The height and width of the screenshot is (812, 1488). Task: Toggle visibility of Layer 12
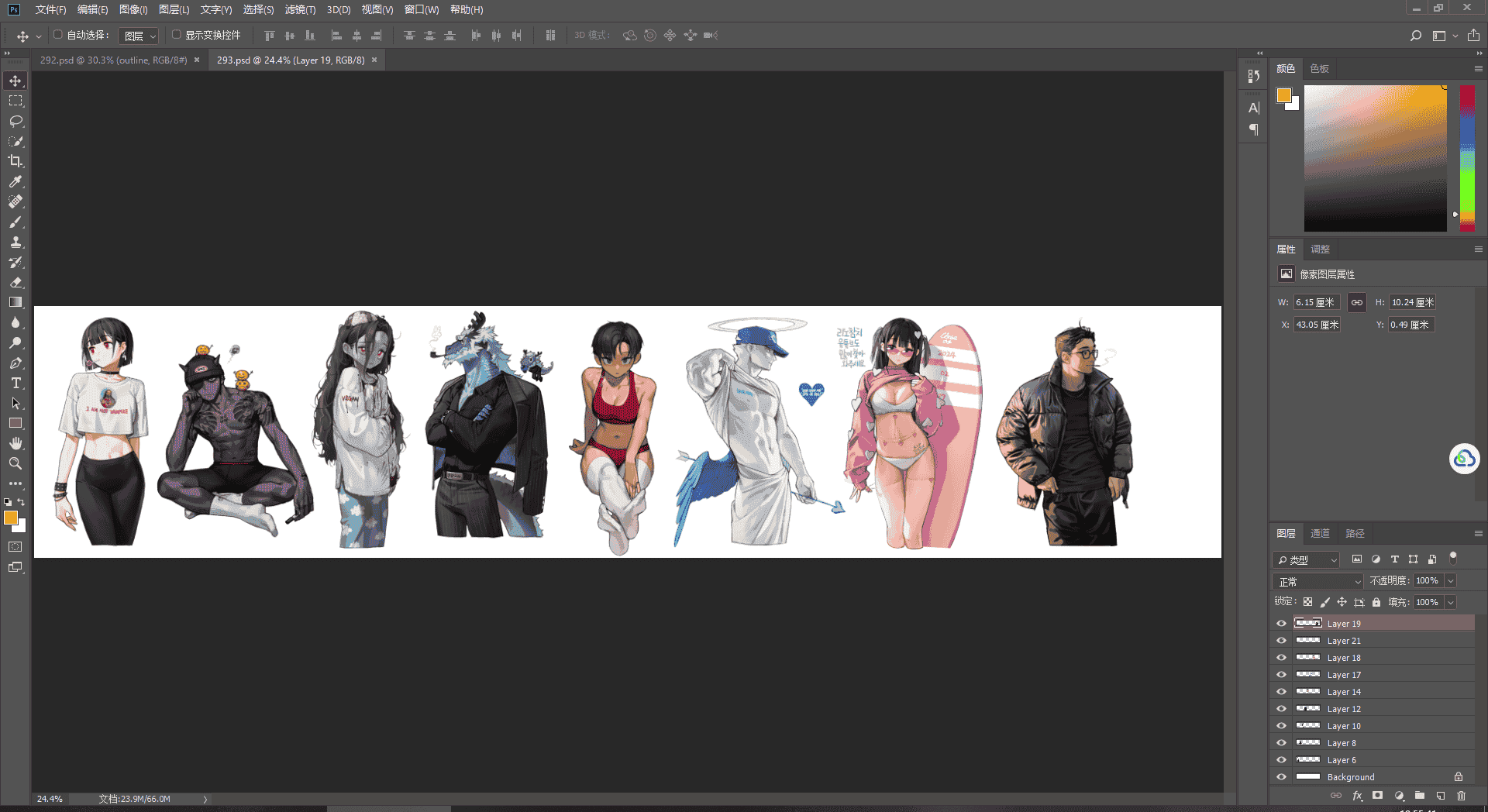pos(1281,709)
